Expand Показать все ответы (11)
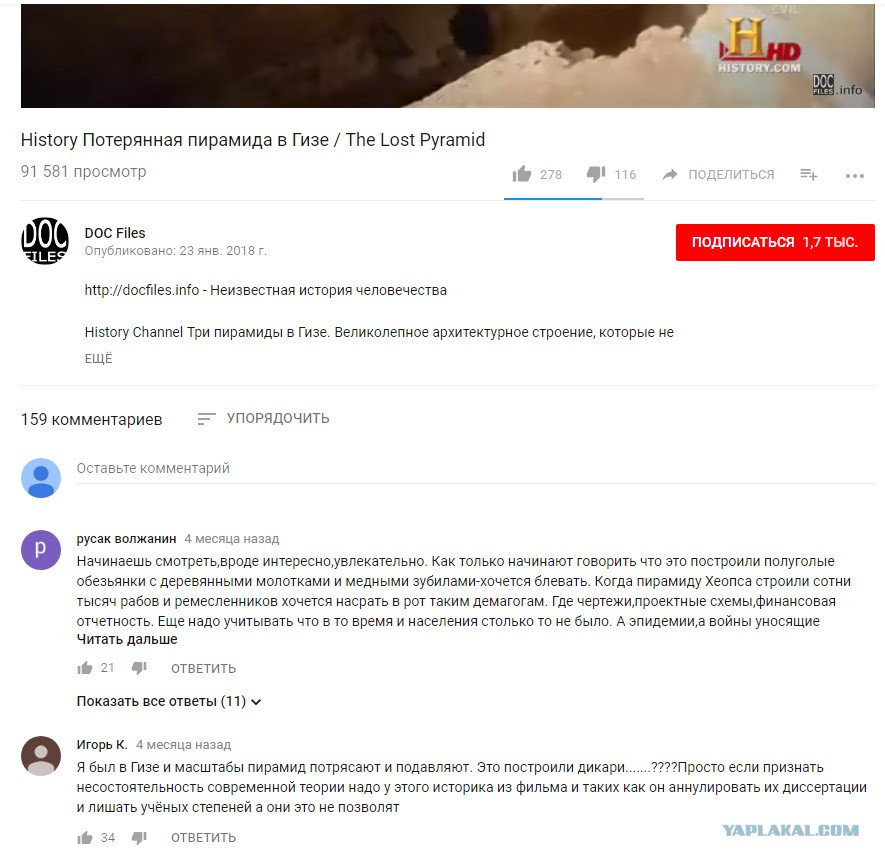This screenshot has height=860, width=885. [x=169, y=701]
